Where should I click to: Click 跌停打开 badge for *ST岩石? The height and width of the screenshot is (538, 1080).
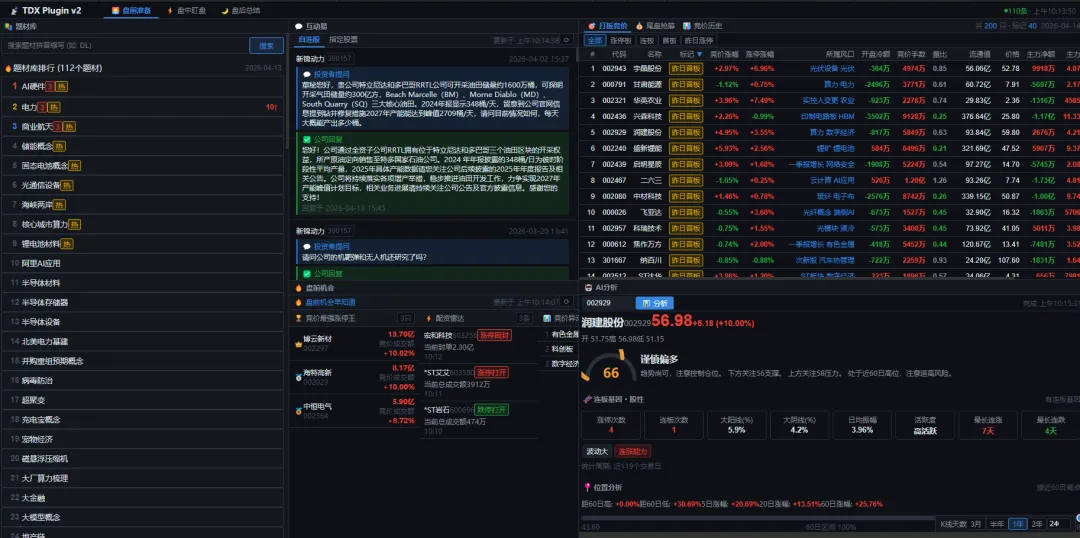pos(491,410)
